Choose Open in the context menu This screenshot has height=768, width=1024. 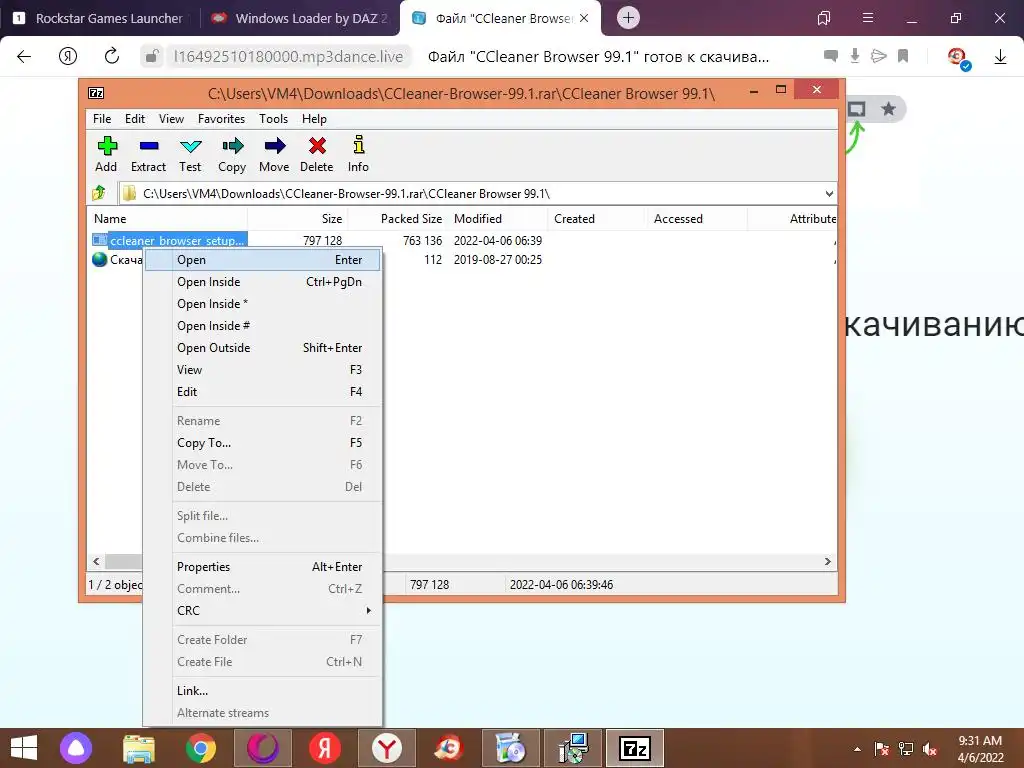pos(262,260)
